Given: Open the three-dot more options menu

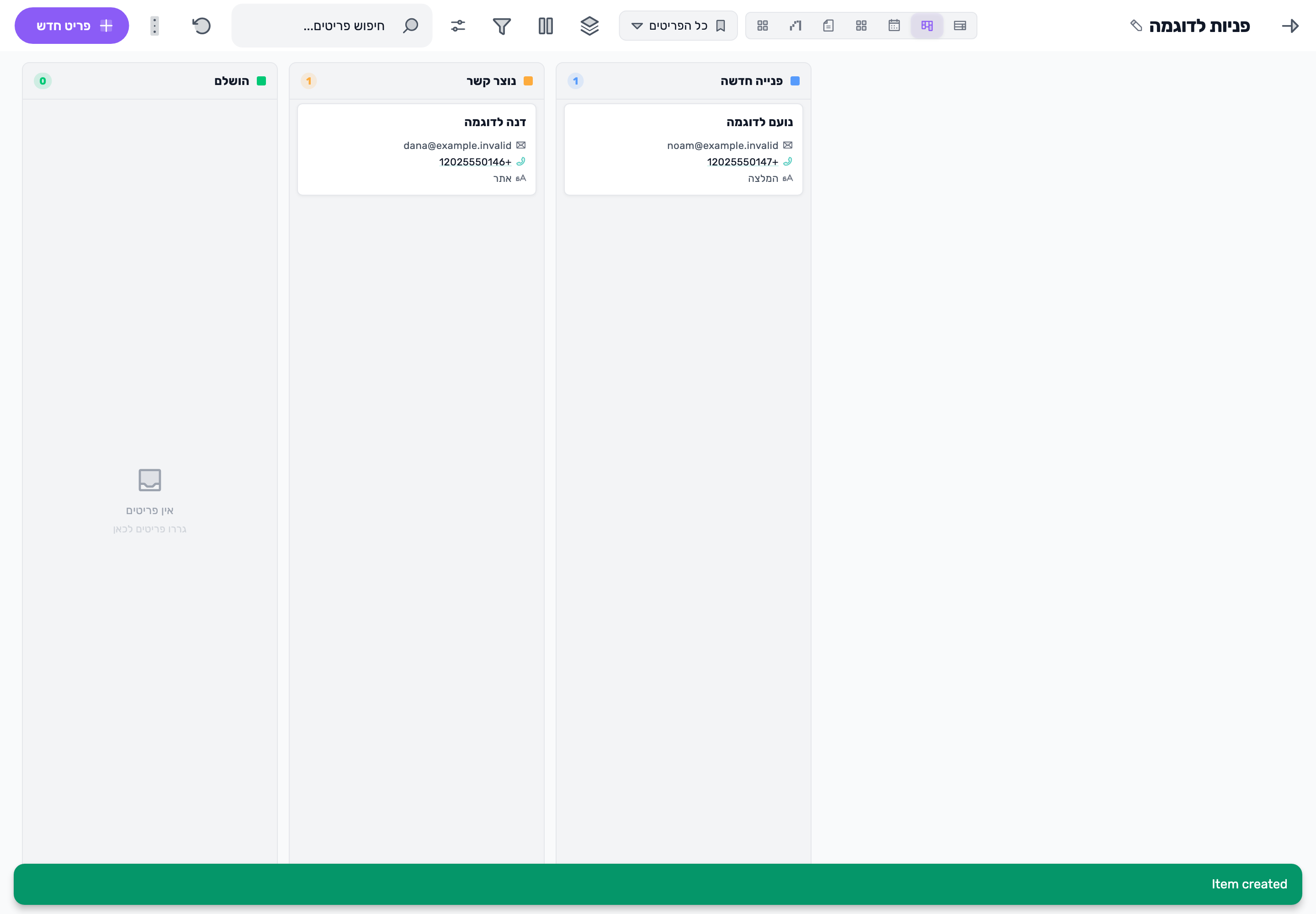Looking at the screenshot, I should 154,26.
